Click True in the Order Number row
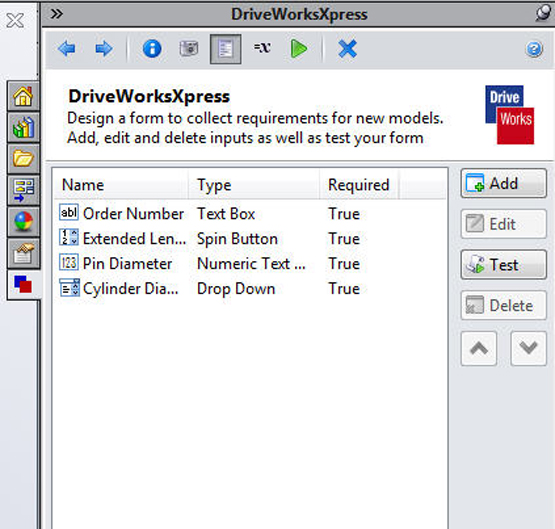 344,214
